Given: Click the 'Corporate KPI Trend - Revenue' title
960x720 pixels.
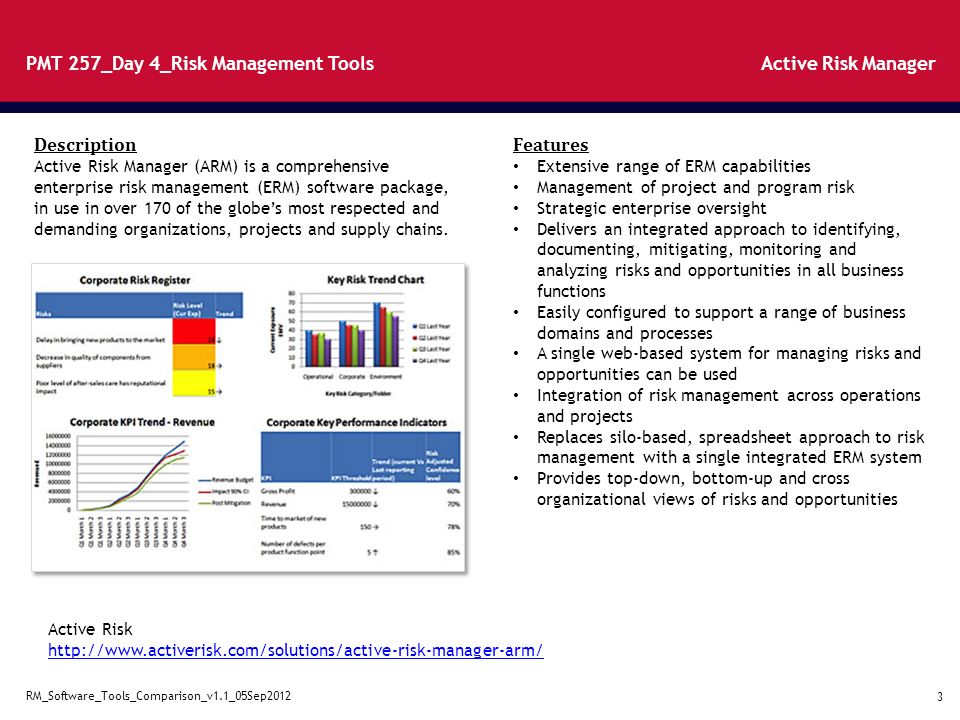Looking at the screenshot, I should point(142,422).
